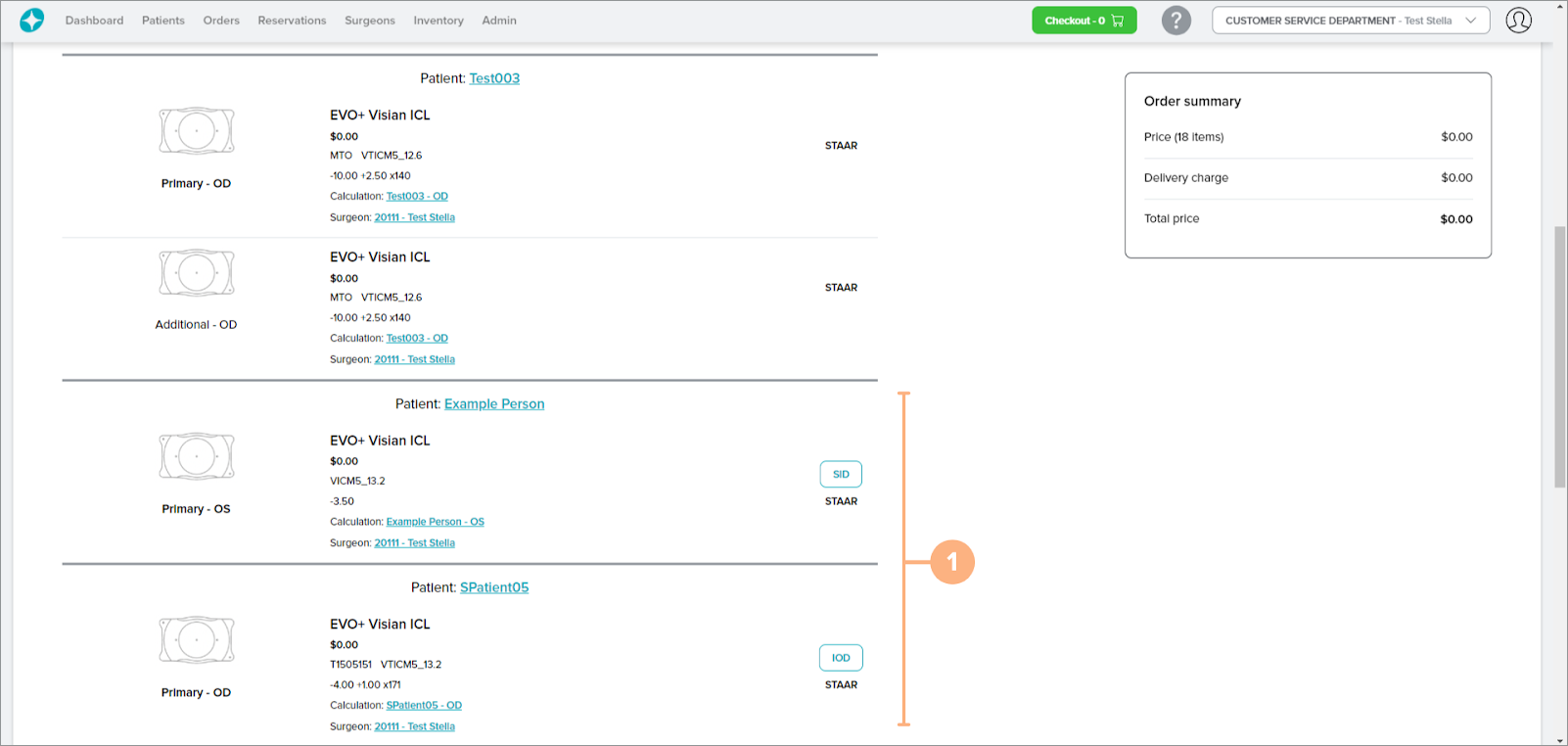
Task: Open the Dashboard menu
Action: 94,21
